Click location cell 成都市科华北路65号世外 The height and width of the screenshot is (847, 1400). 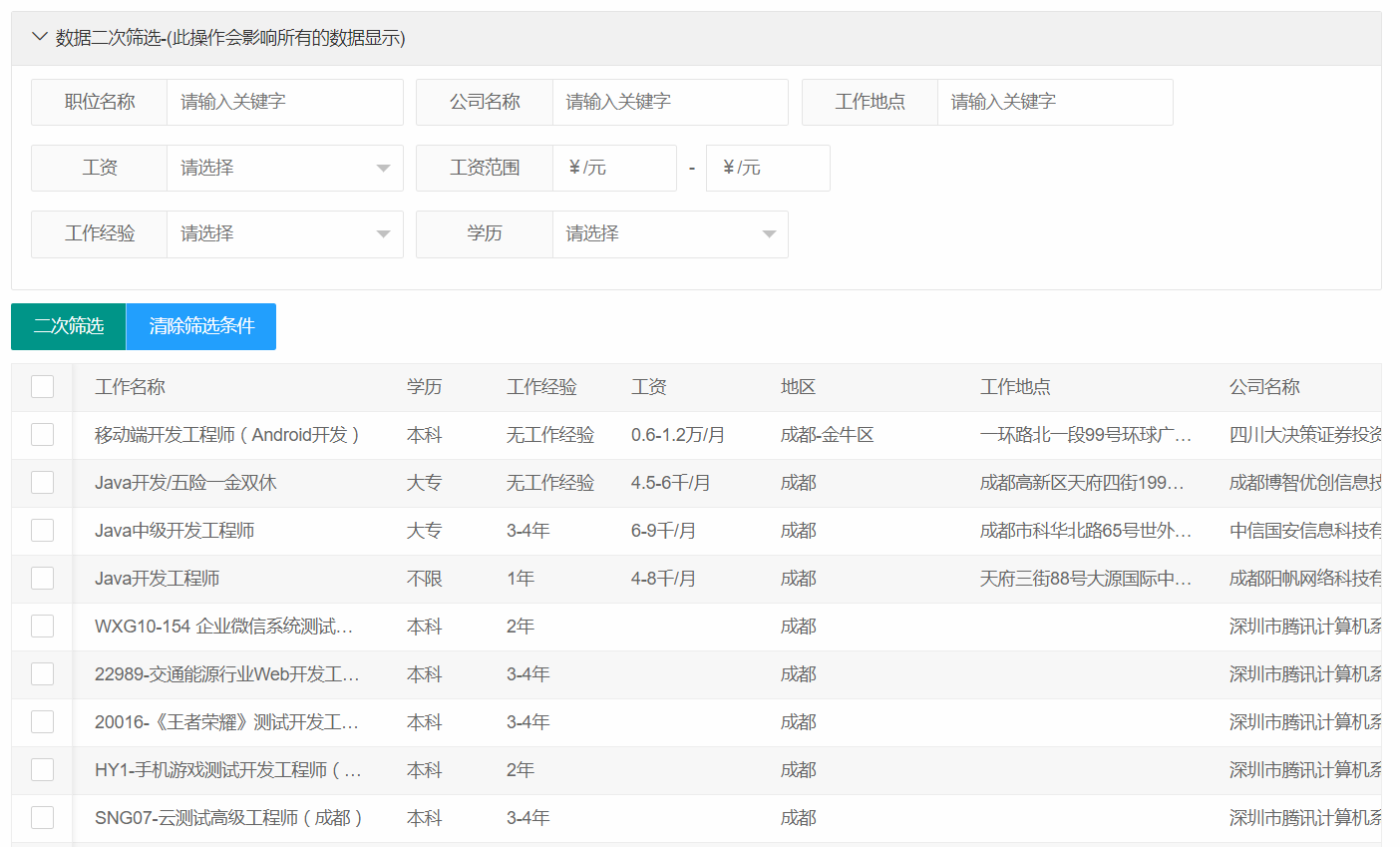[x=1086, y=531]
